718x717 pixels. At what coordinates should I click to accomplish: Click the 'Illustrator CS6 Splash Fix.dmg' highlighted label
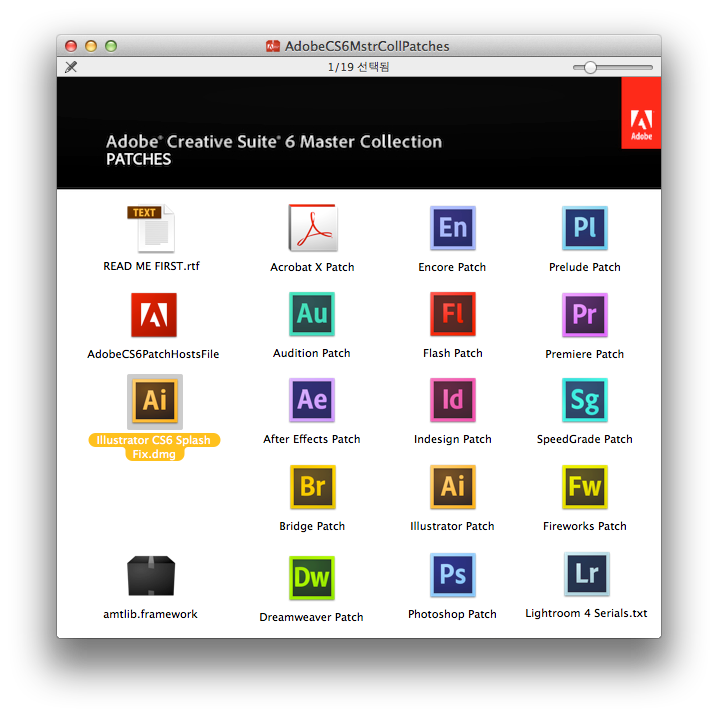(154, 447)
